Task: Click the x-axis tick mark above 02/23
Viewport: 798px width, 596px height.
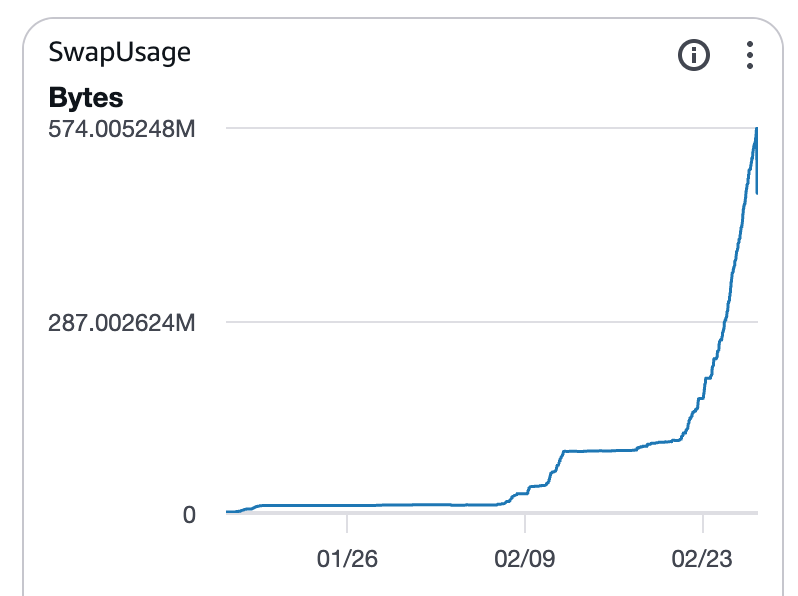Action: pyautogui.click(x=703, y=523)
